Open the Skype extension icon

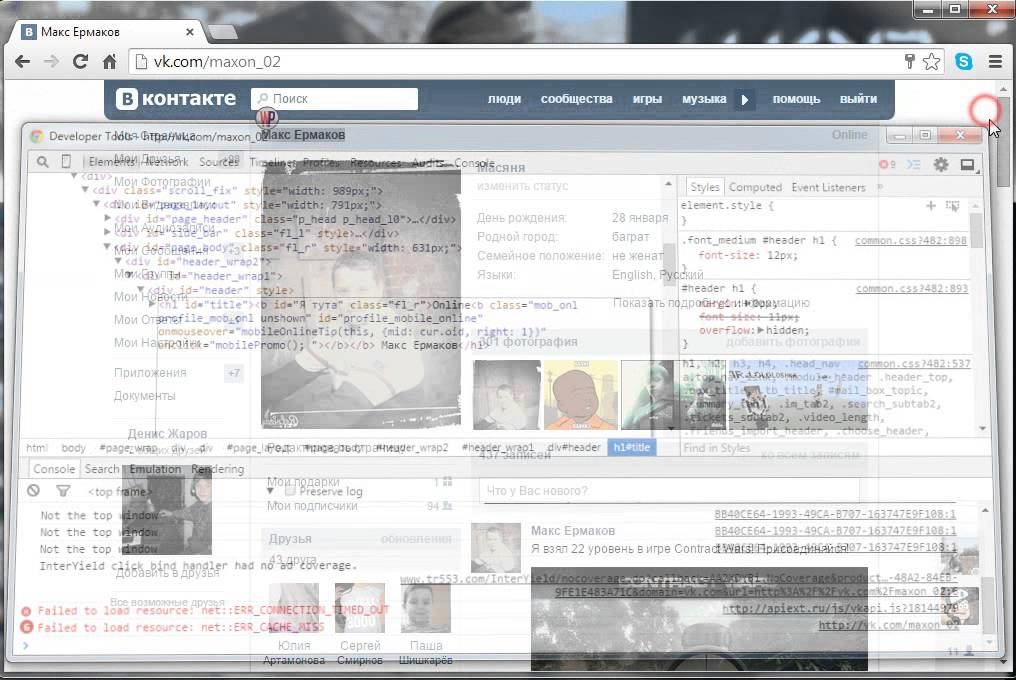(964, 62)
